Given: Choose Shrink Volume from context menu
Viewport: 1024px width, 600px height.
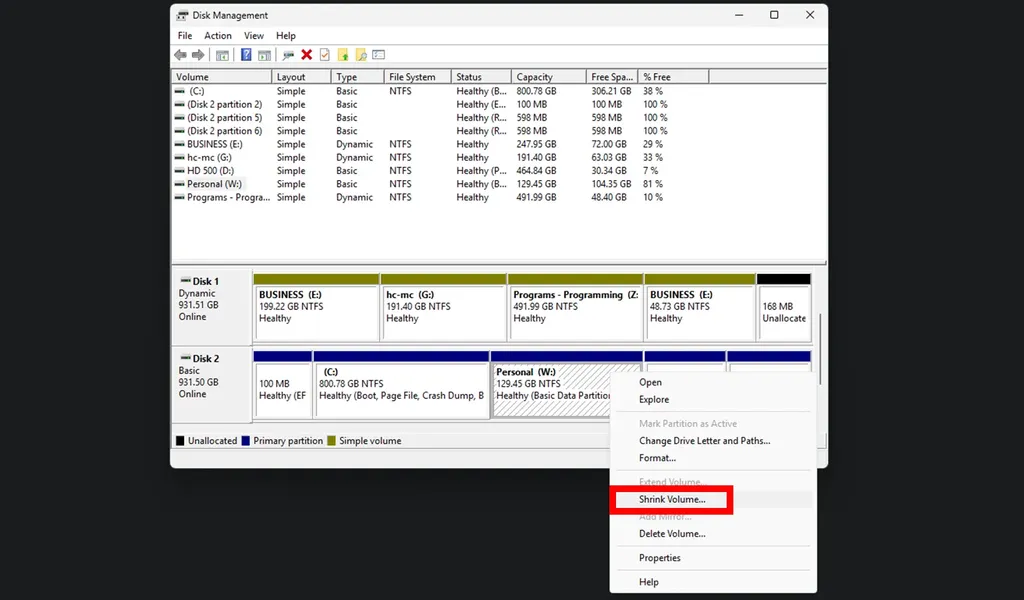Looking at the screenshot, I should pos(672,499).
